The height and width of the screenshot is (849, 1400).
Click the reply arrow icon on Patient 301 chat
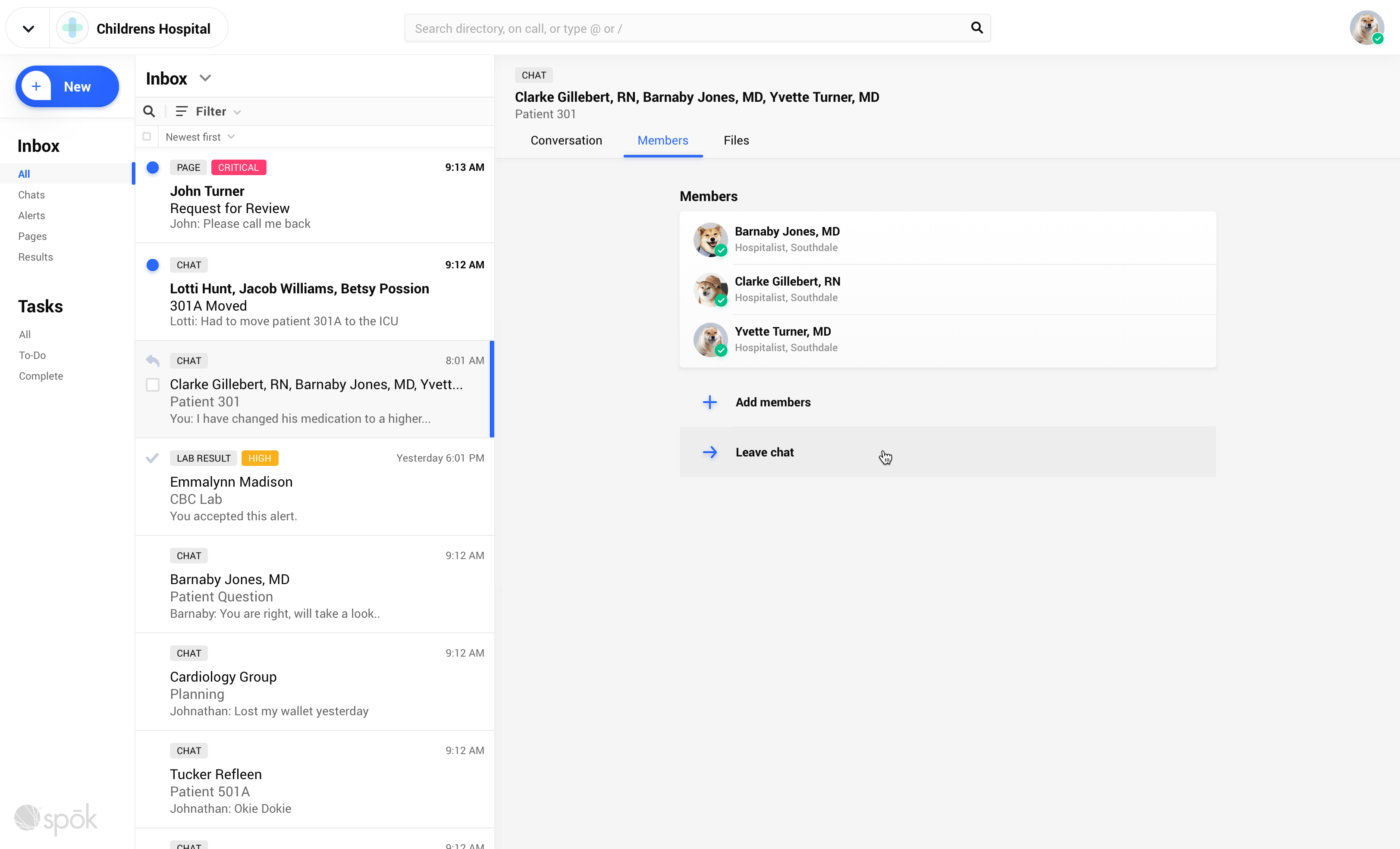(x=152, y=360)
